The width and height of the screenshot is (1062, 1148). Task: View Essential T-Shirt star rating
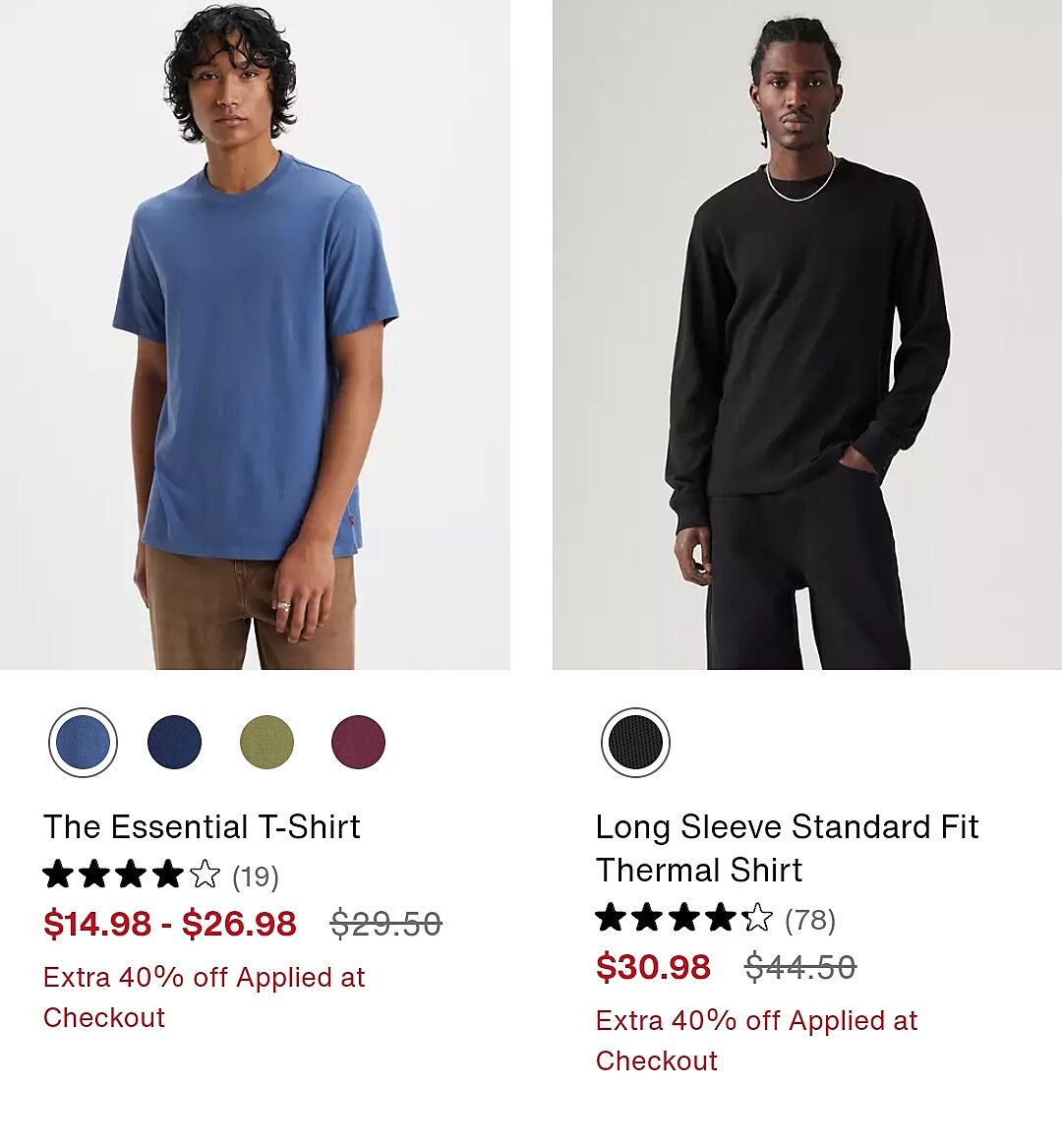coord(131,875)
